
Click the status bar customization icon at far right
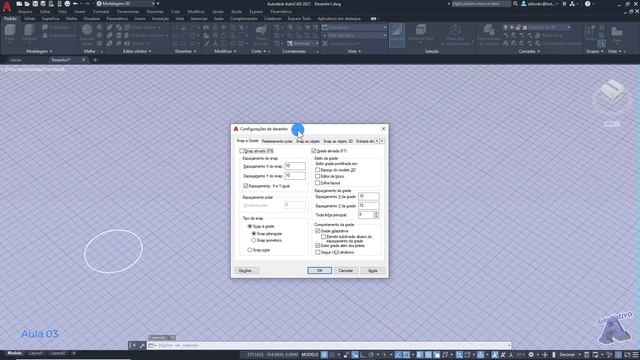[636, 355]
